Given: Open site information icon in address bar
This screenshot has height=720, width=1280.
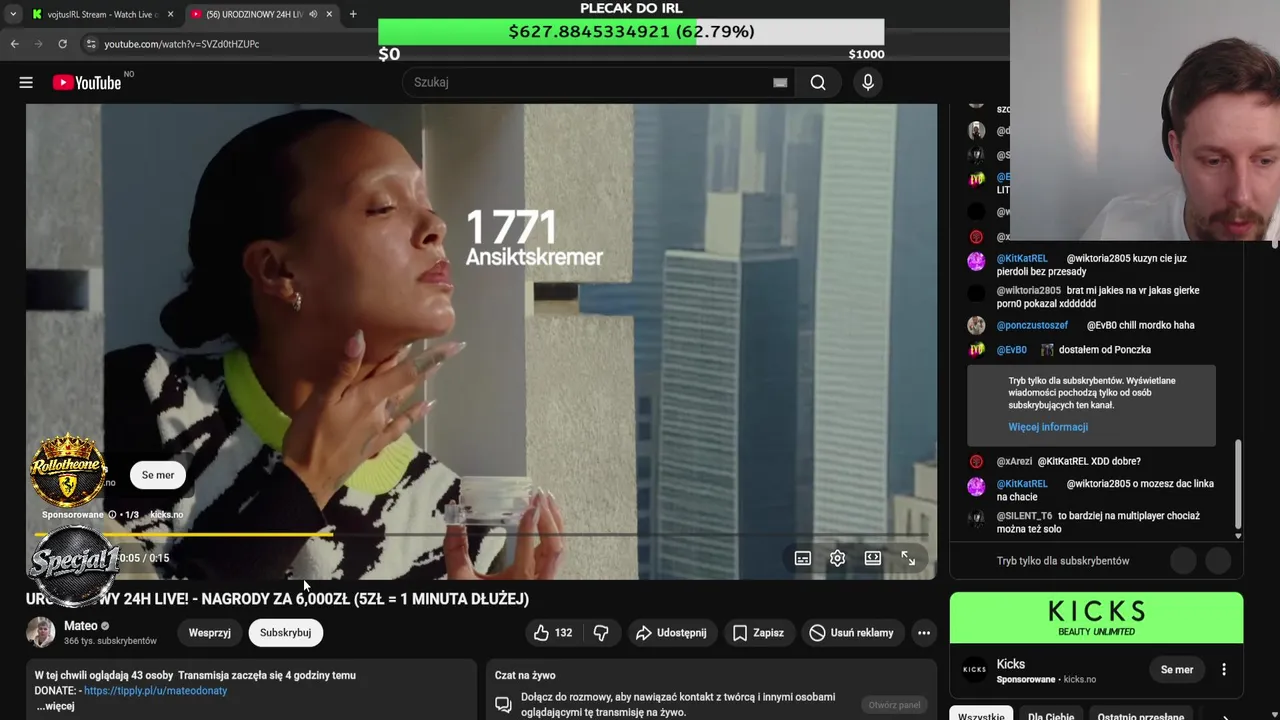Looking at the screenshot, I should click(91, 44).
